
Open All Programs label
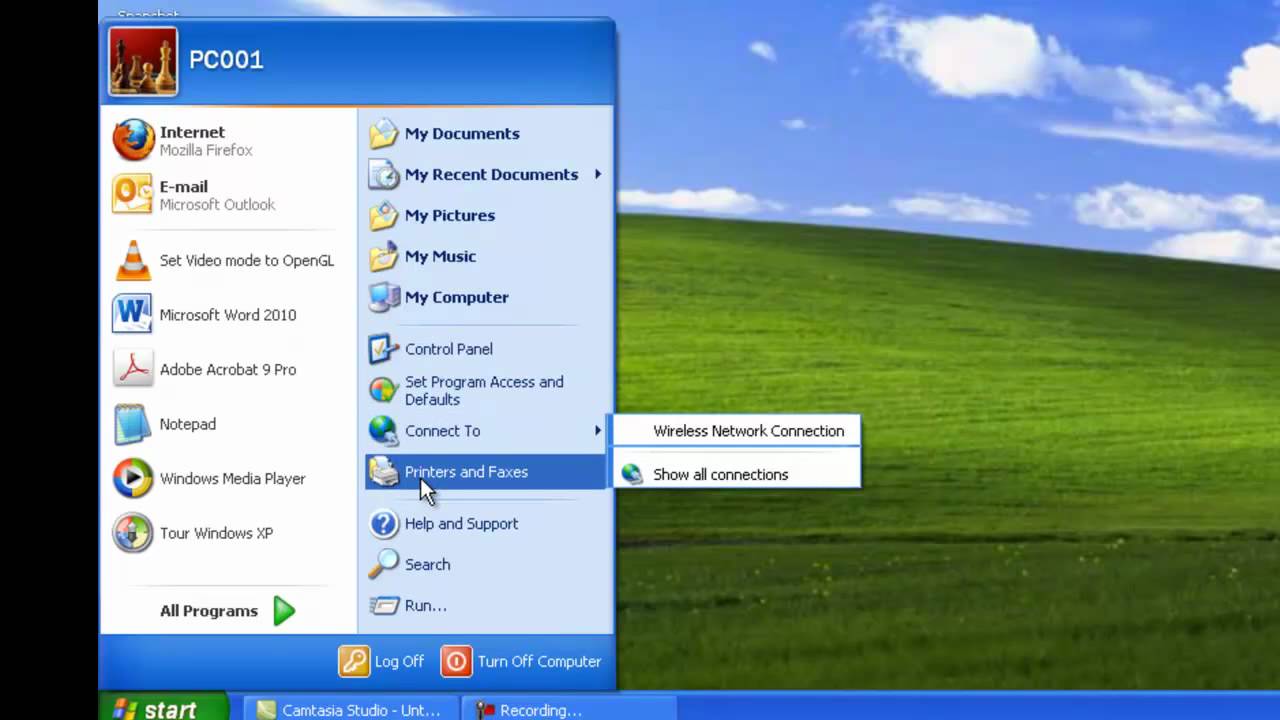tap(209, 611)
